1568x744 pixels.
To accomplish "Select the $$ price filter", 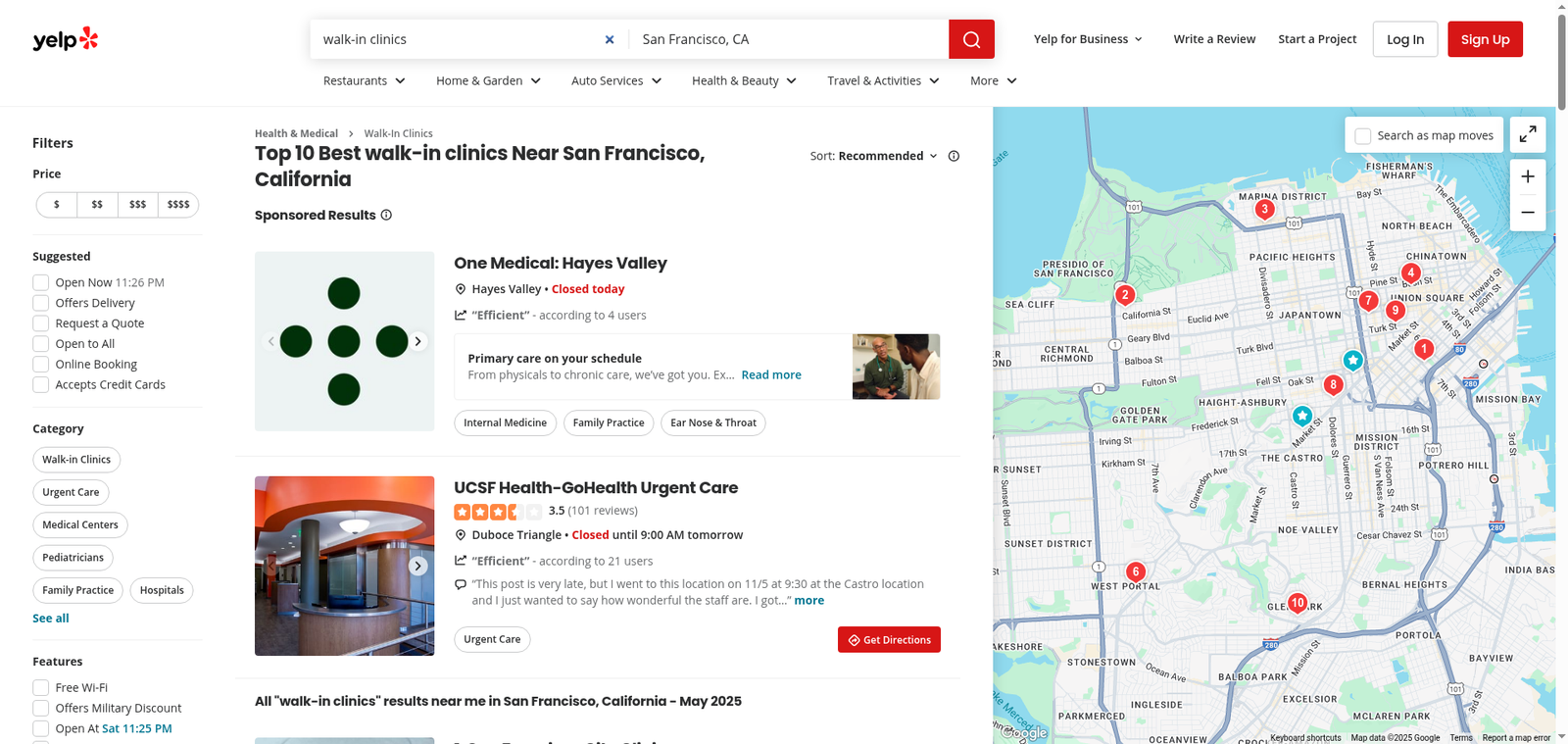I will (97, 205).
